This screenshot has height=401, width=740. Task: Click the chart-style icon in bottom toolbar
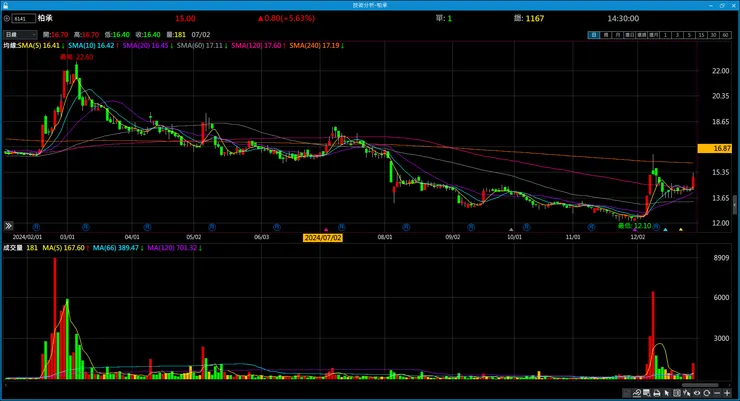627,393
